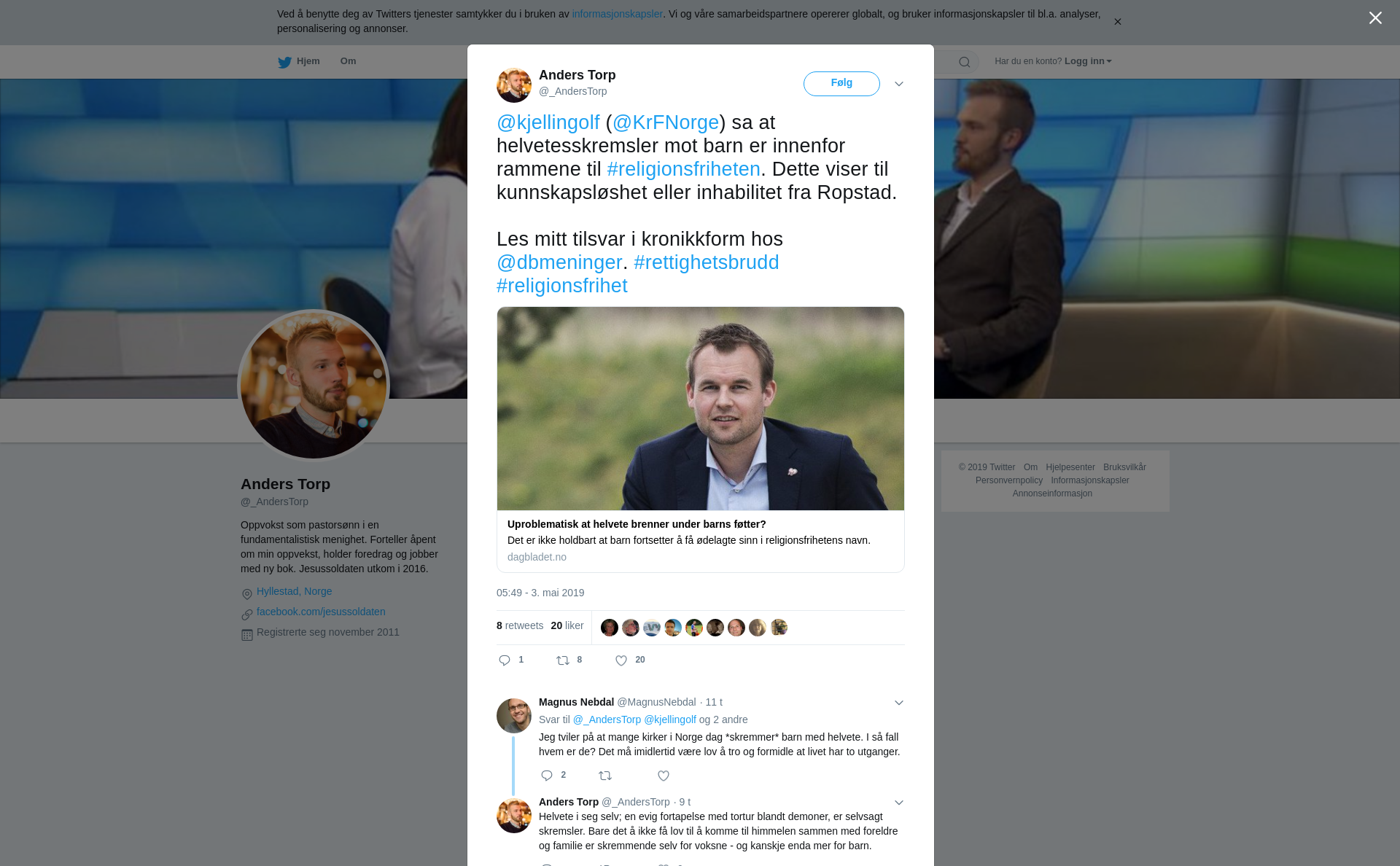This screenshot has width=1400, height=866.
Task: Open the Om menu item
Action: [348, 61]
